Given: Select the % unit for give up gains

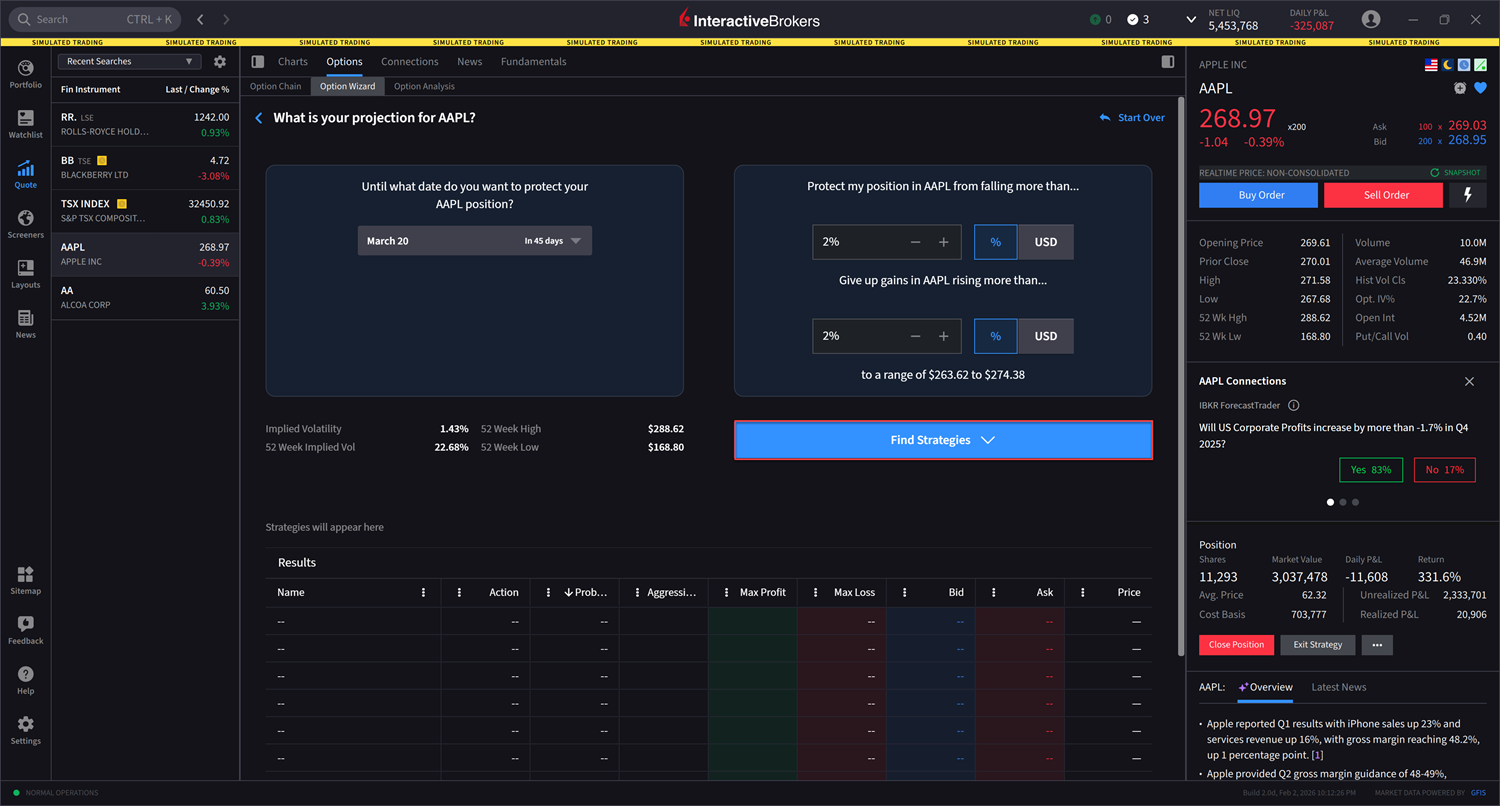Looking at the screenshot, I should (995, 336).
